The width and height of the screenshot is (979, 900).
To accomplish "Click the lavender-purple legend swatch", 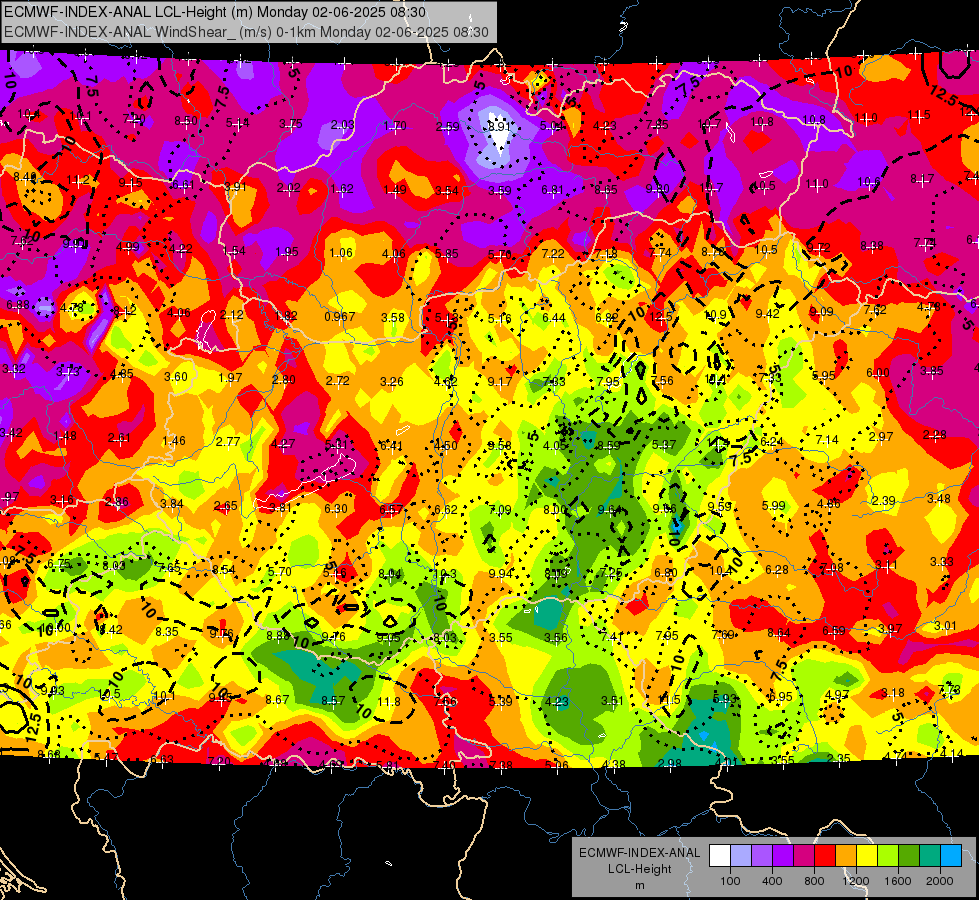I will 762,856.
